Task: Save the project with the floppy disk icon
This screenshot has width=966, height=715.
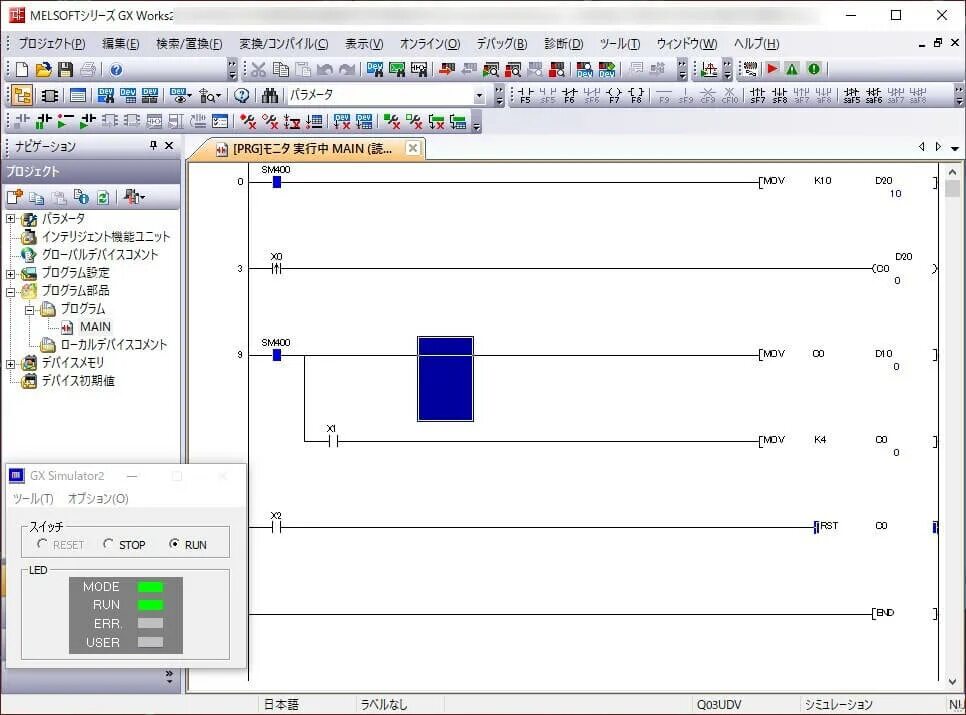Action: (x=65, y=70)
